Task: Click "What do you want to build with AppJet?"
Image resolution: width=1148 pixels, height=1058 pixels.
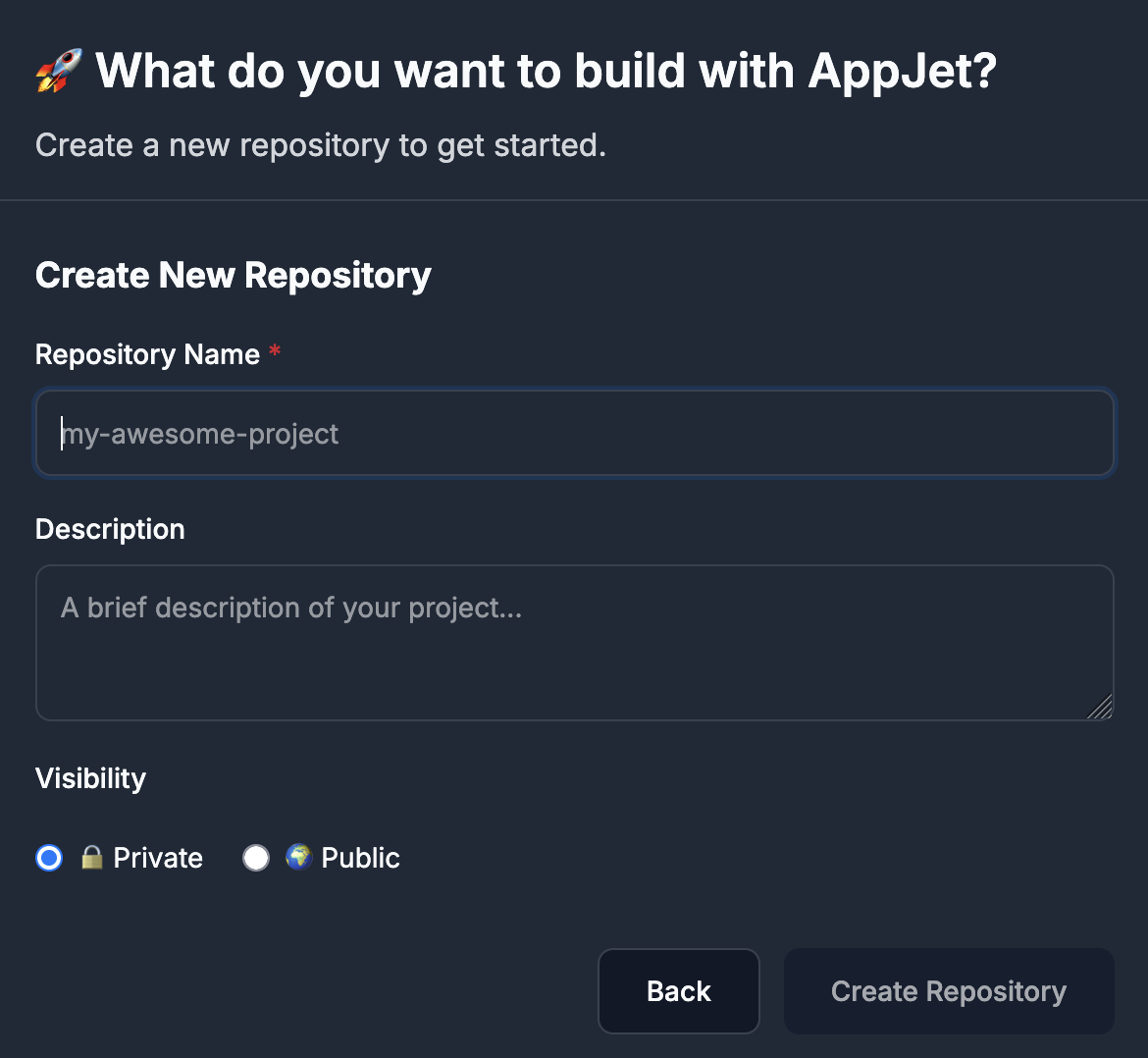Action: 546,71
